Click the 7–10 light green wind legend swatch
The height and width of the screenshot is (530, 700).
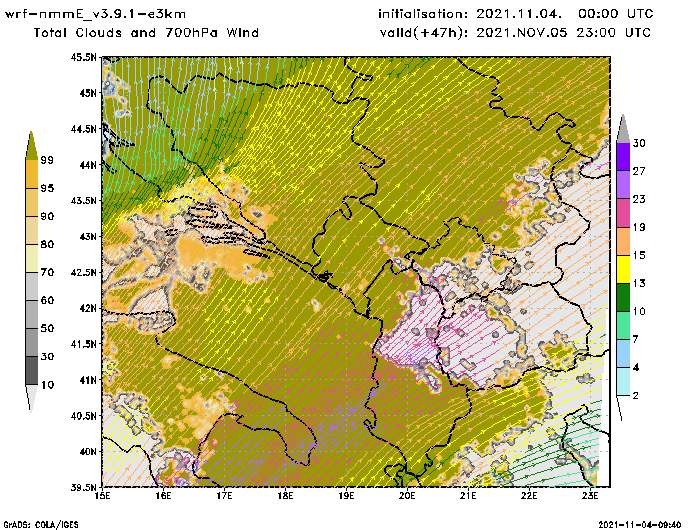tap(623, 326)
